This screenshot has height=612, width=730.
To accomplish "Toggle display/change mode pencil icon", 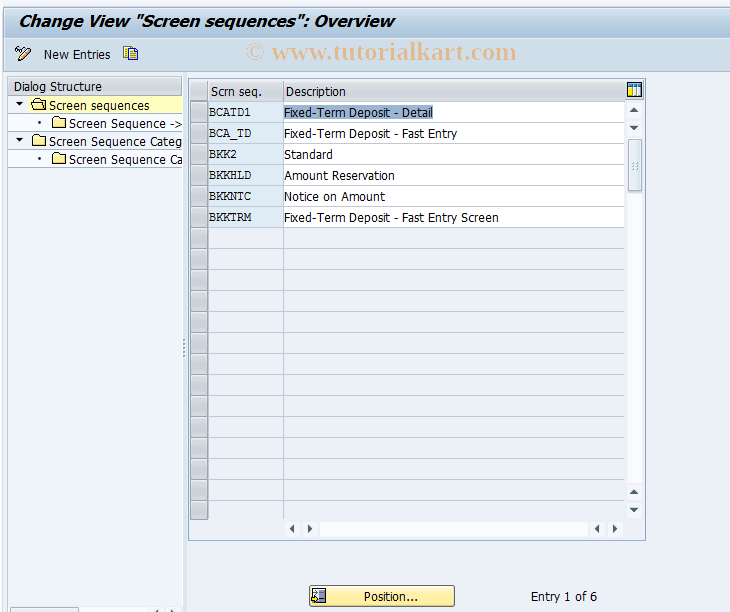I will click(22, 54).
